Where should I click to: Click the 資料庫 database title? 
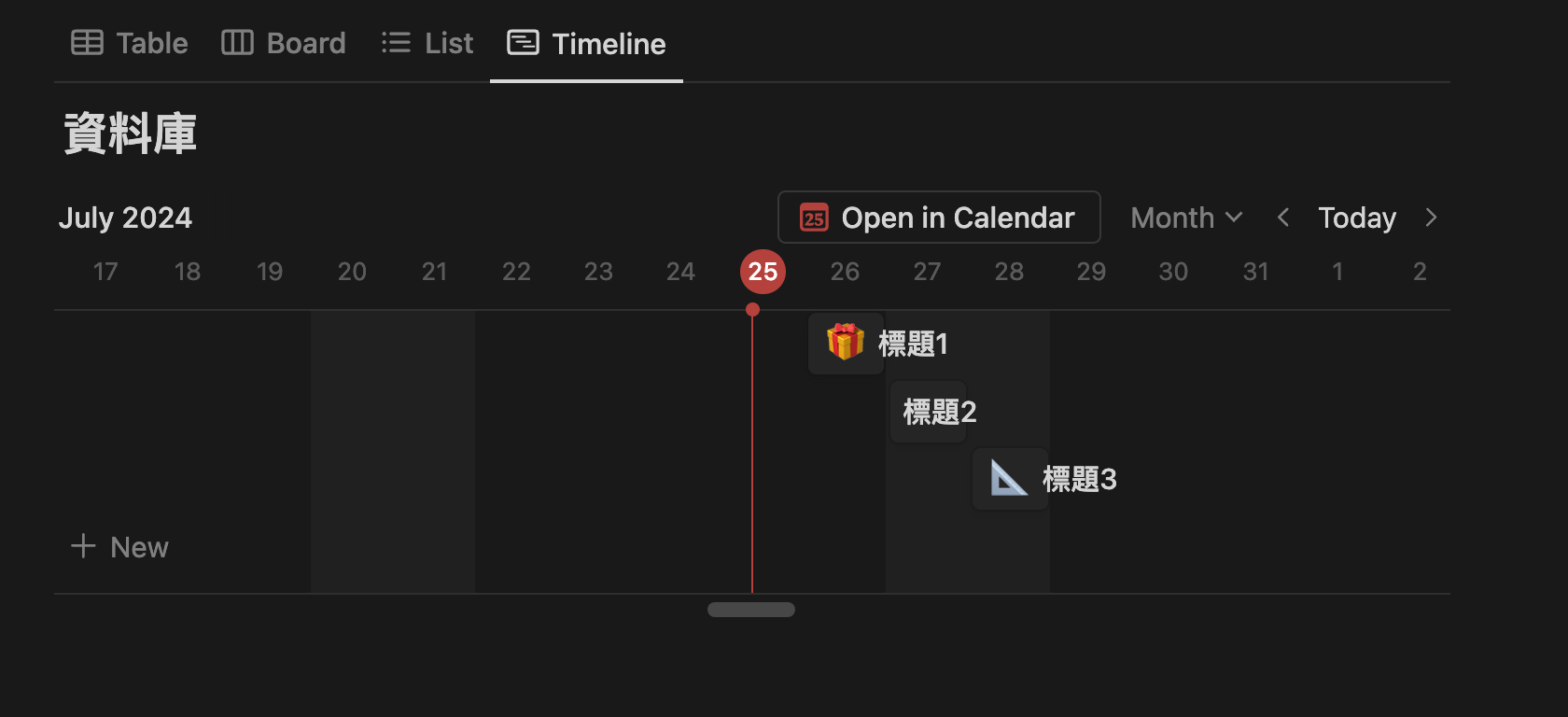coord(130,134)
